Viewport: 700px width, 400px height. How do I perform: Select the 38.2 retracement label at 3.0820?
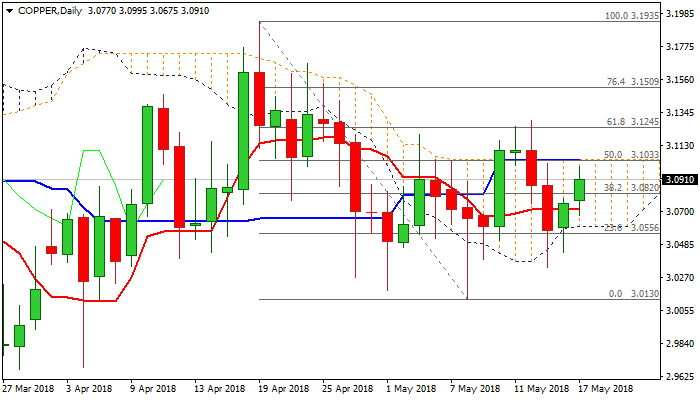coord(629,187)
